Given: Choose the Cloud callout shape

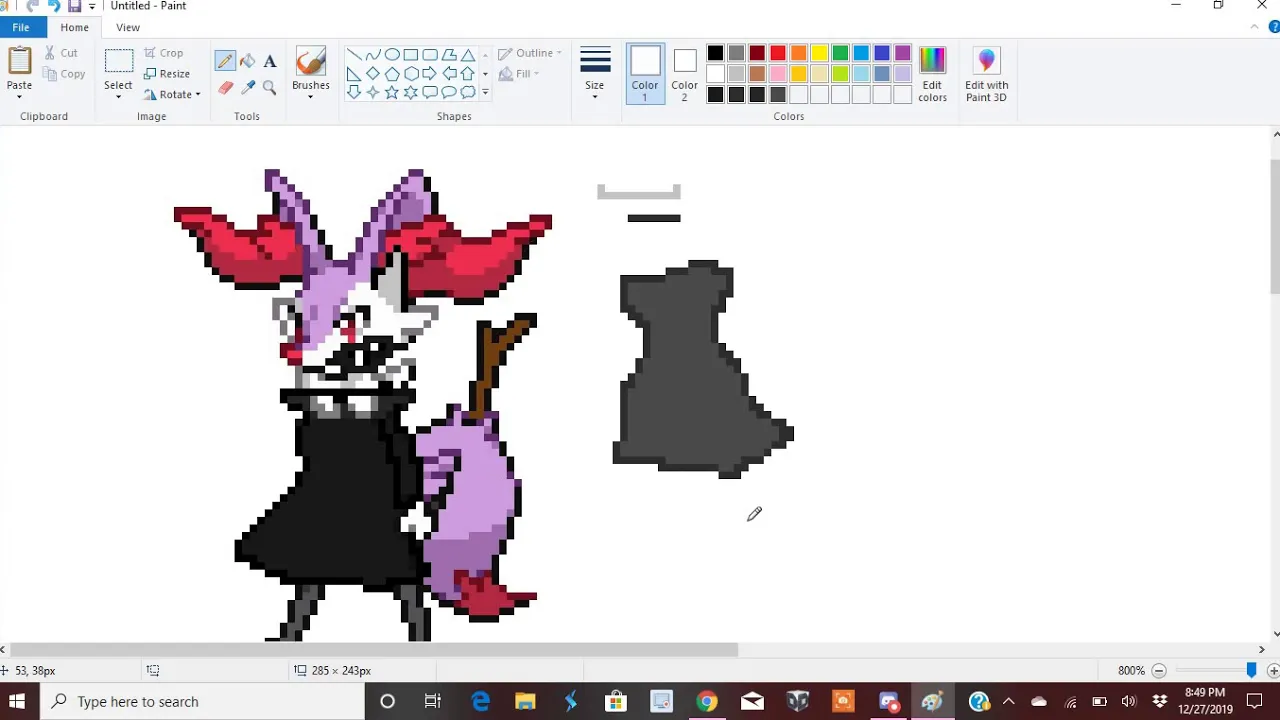Looking at the screenshot, I should point(468,93).
